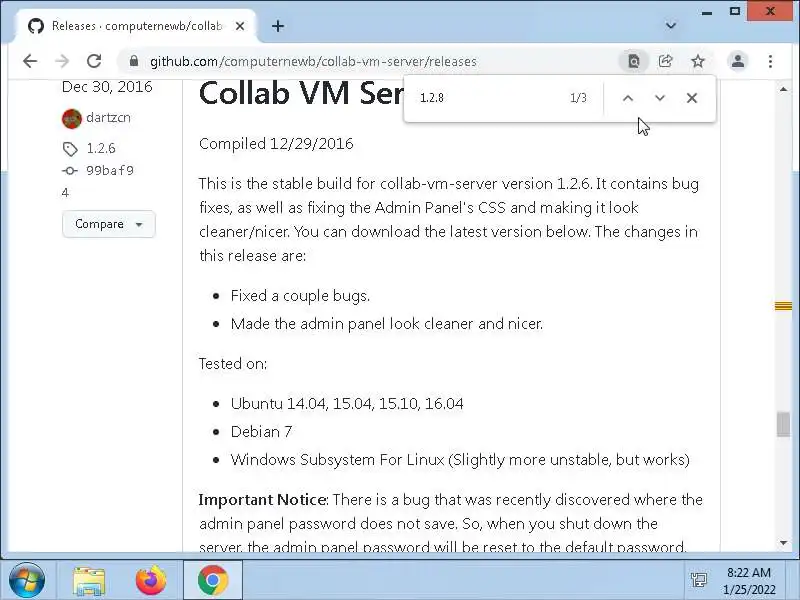This screenshot has height=600, width=800.
Task: Reload the GitHub releases page
Action: point(94,61)
